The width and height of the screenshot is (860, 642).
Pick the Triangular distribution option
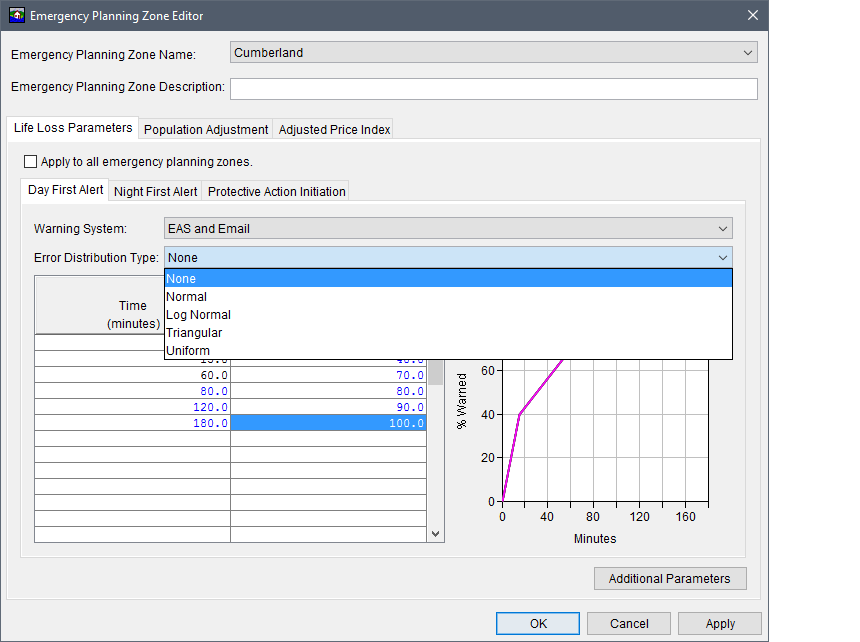point(194,333)
